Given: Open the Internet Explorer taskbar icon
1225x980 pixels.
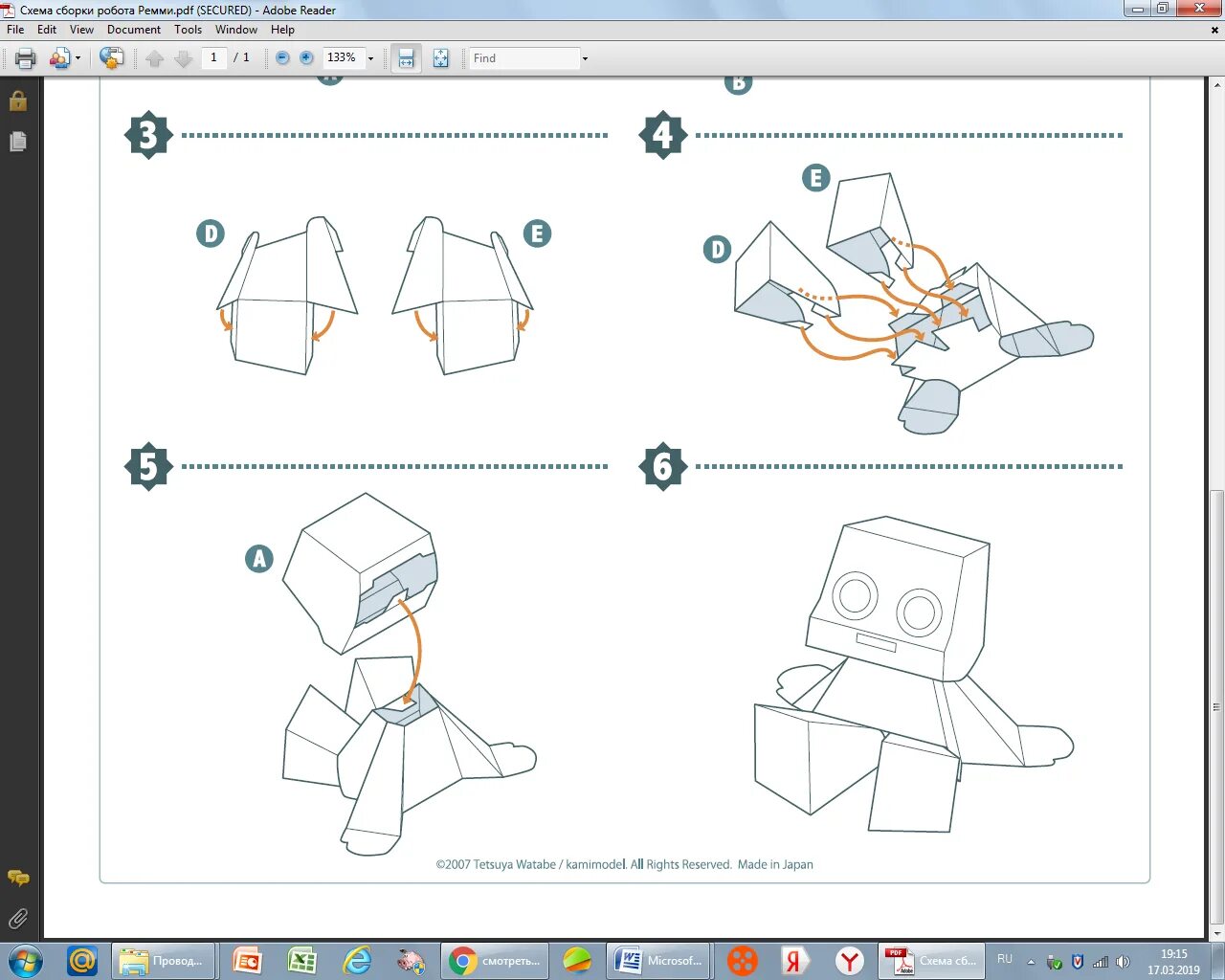Looking at the screenshot, I should pyautogui.click(x=357, y=961).
